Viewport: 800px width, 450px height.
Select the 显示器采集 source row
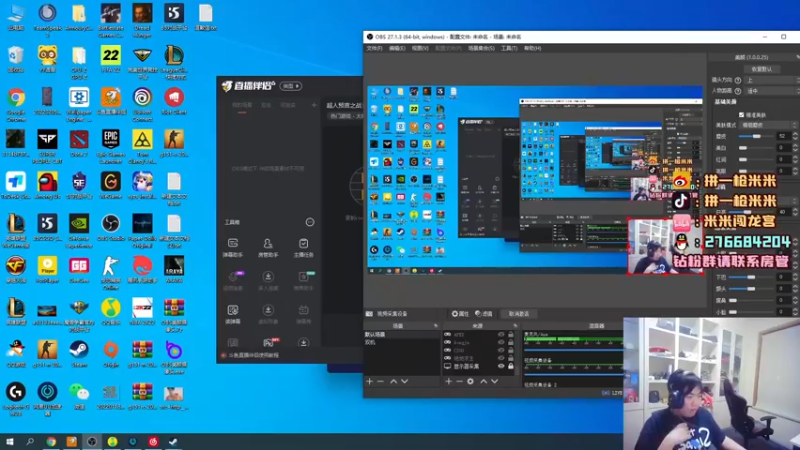480,366
